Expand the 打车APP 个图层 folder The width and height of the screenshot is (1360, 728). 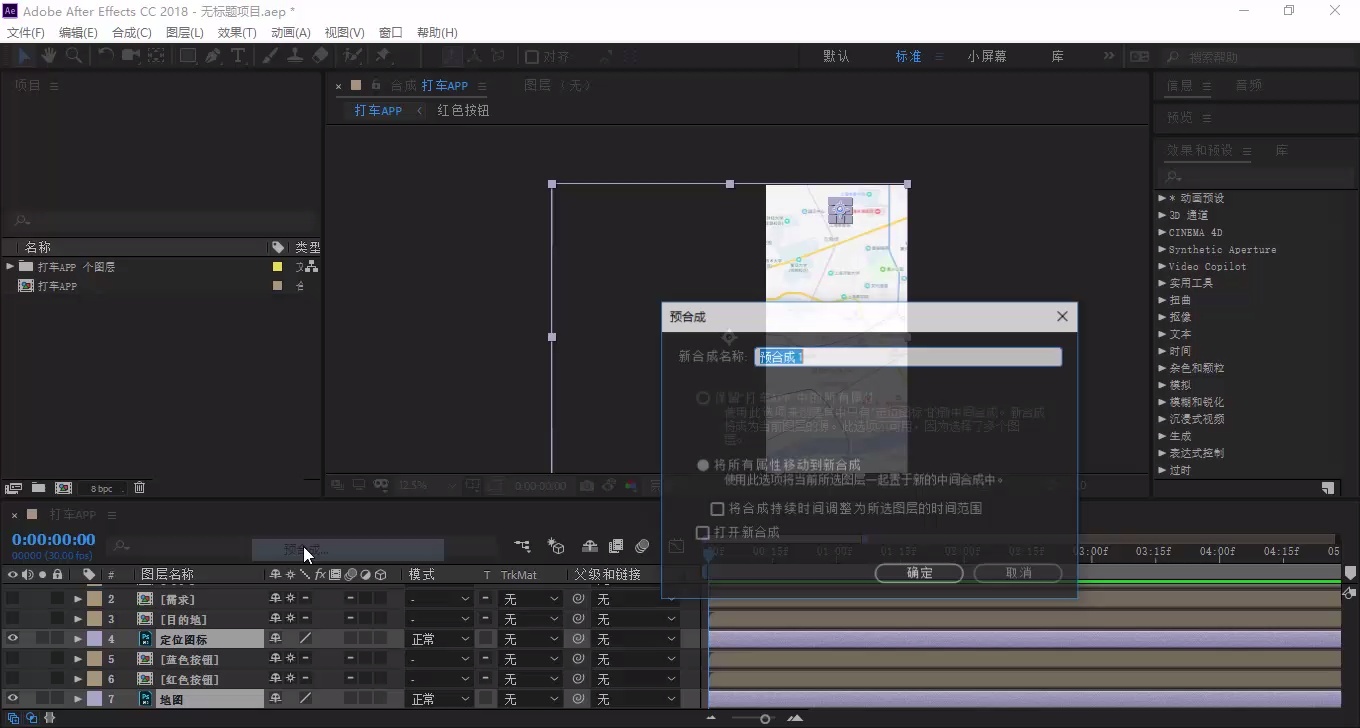coord(10,267)
